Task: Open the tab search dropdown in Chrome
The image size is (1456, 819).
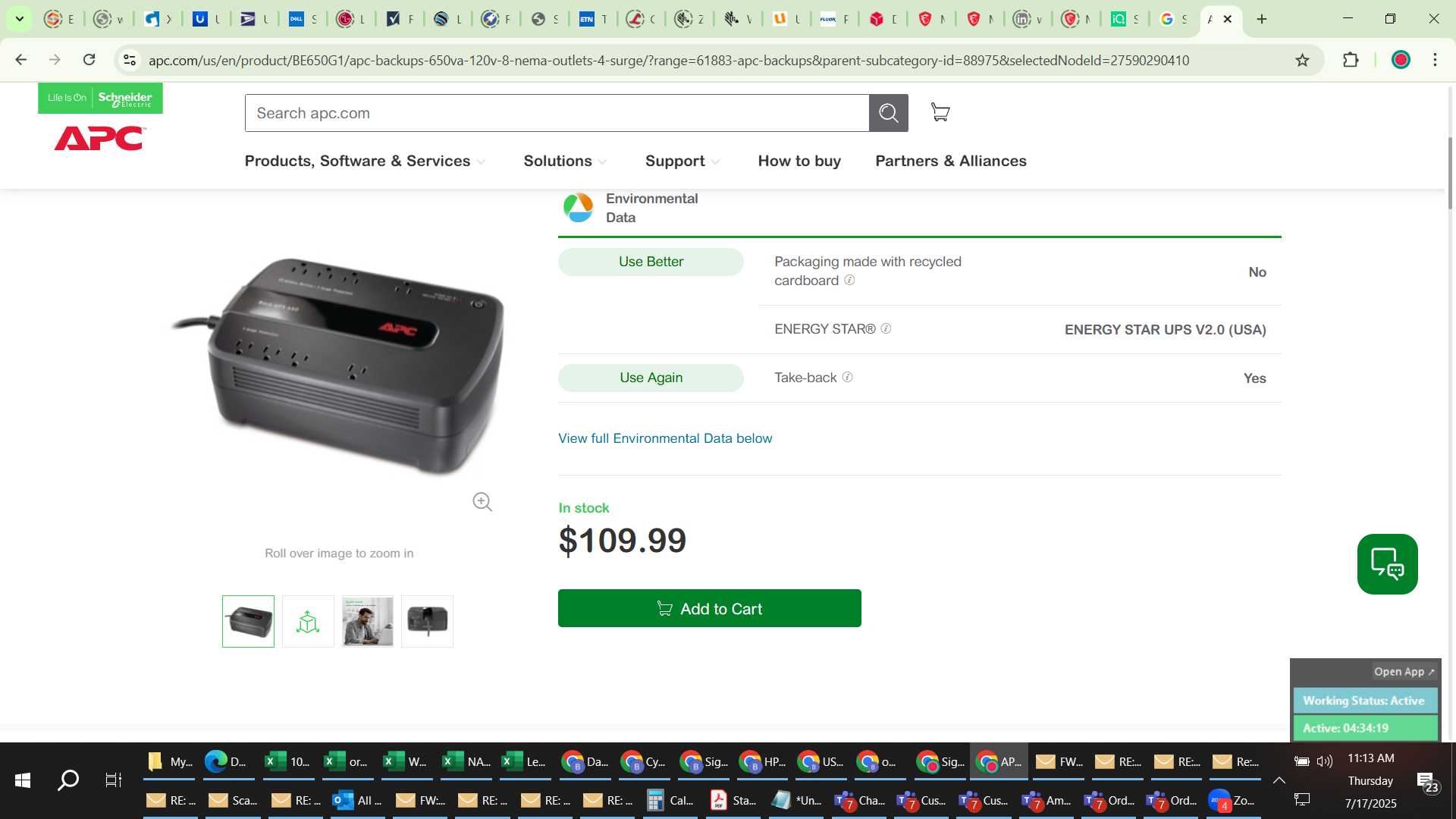Action: tap(20, 19)
